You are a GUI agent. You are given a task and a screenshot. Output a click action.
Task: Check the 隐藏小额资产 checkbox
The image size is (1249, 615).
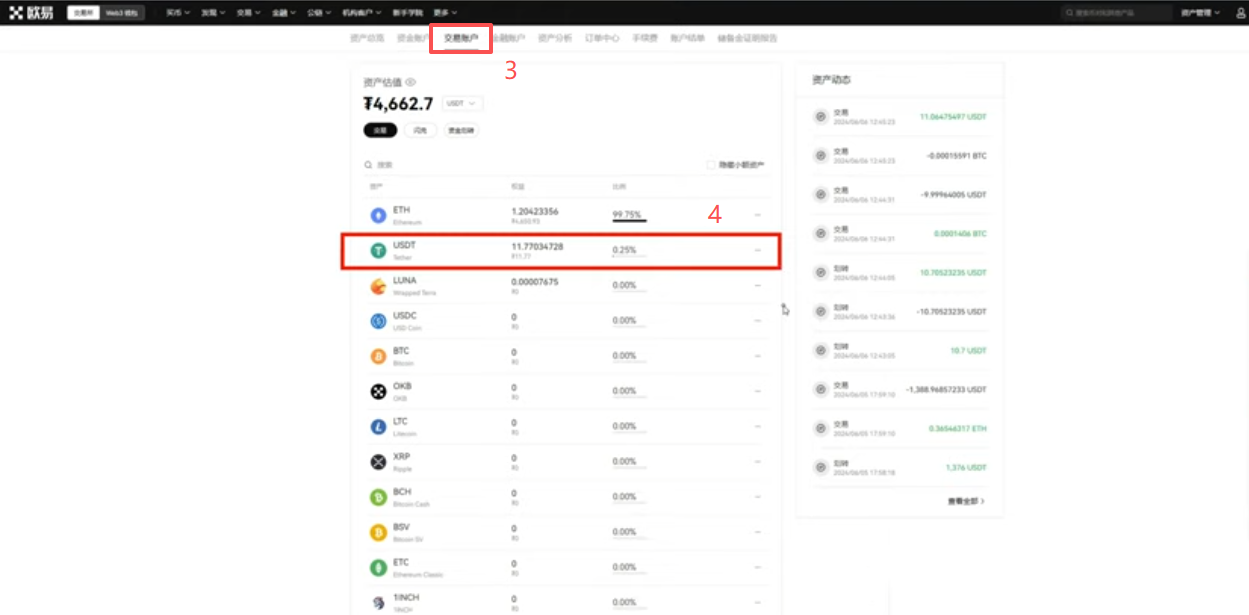tap(711, 164)
